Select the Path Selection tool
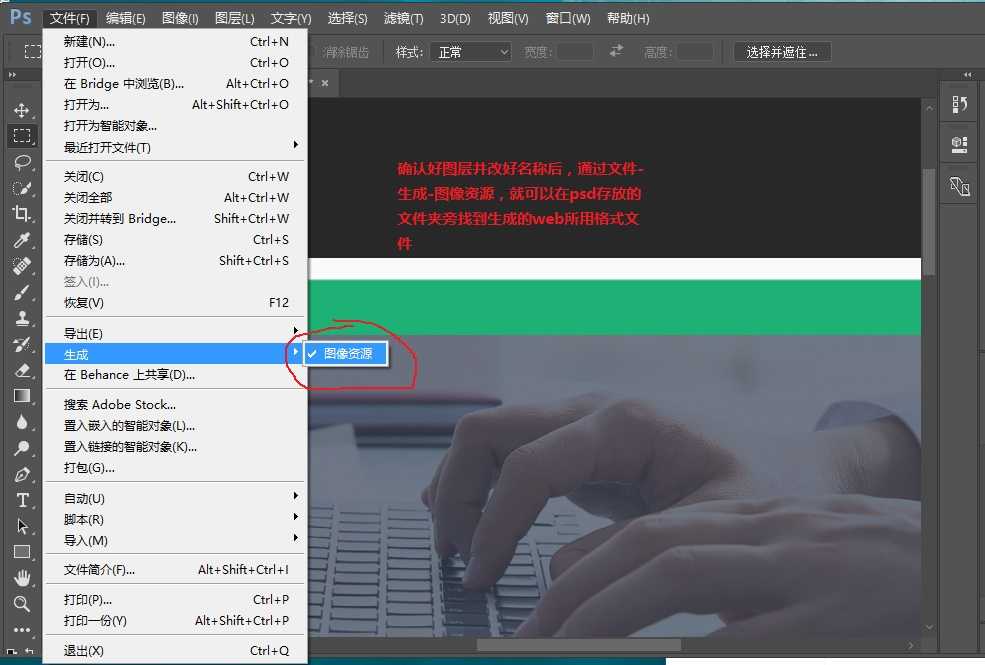 pyautogui.click(x=21, y=526)
